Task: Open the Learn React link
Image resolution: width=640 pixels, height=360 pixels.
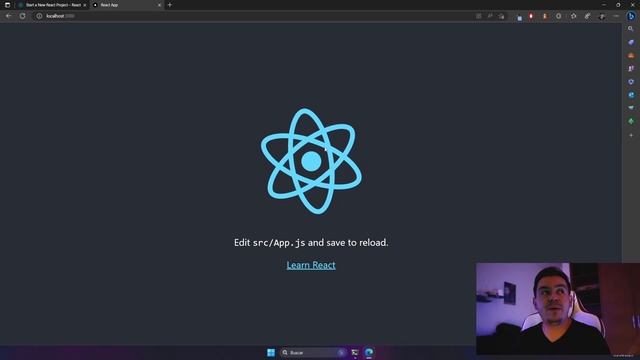Action: [311, 265]
